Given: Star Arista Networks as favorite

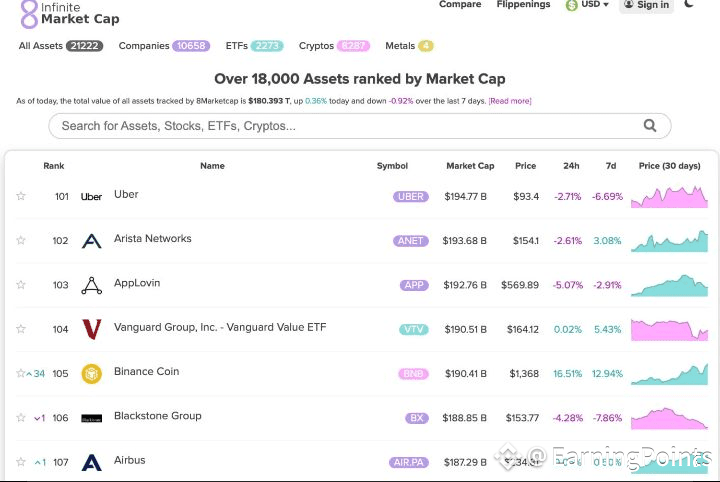Looking at the screenshot, I should tap(21, 240).
